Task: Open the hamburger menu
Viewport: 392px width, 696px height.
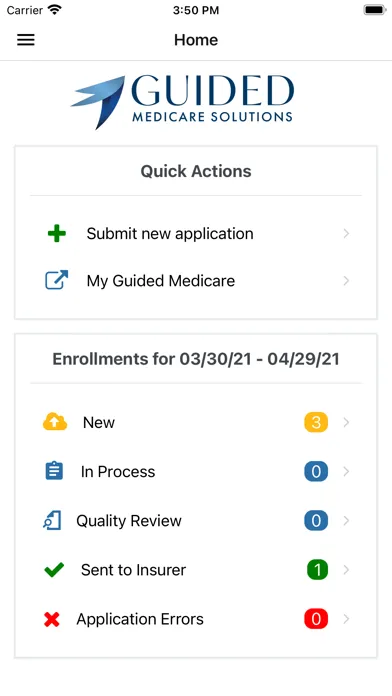Action: (26, 40)
